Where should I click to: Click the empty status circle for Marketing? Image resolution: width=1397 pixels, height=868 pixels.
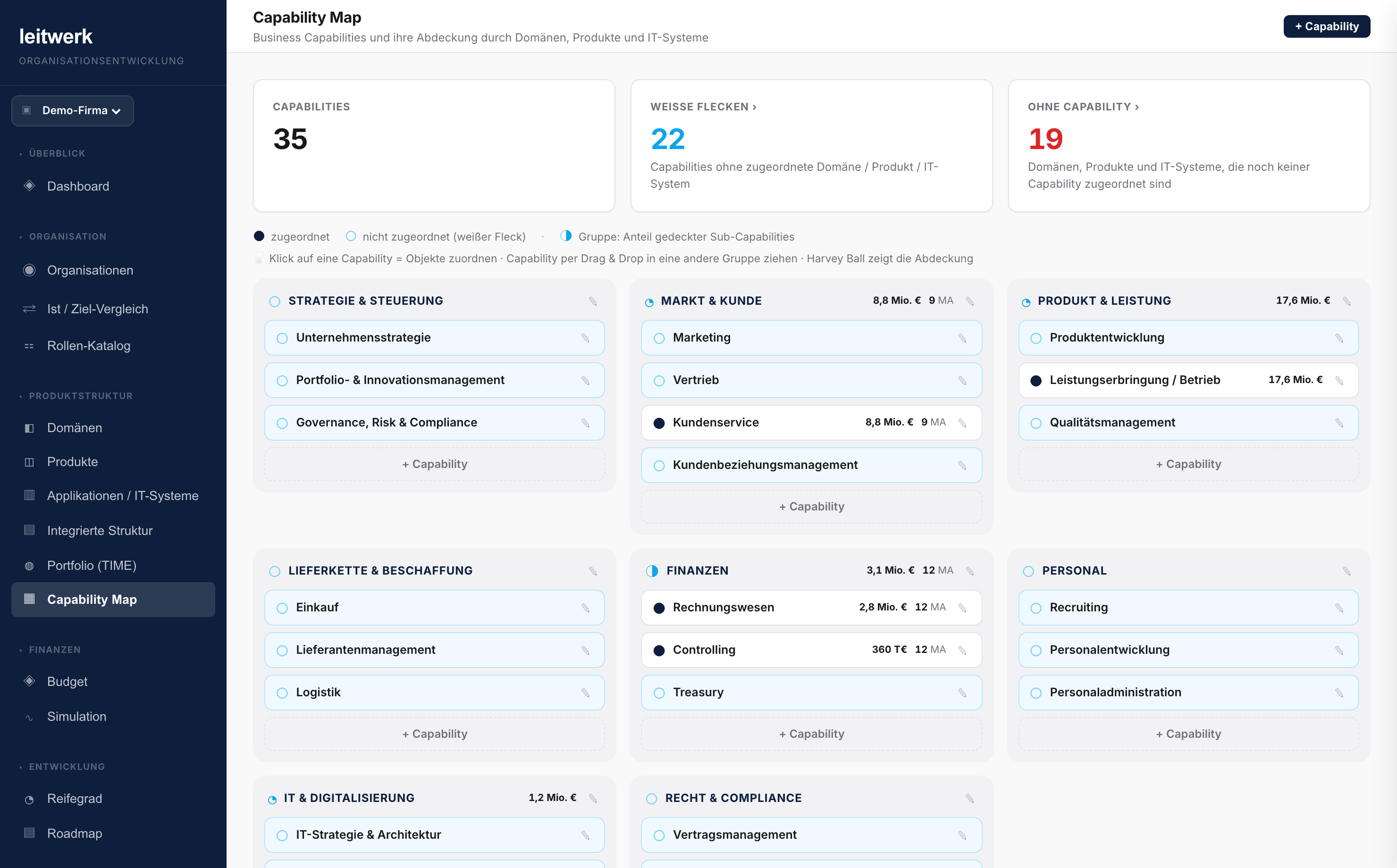[659, 338]
